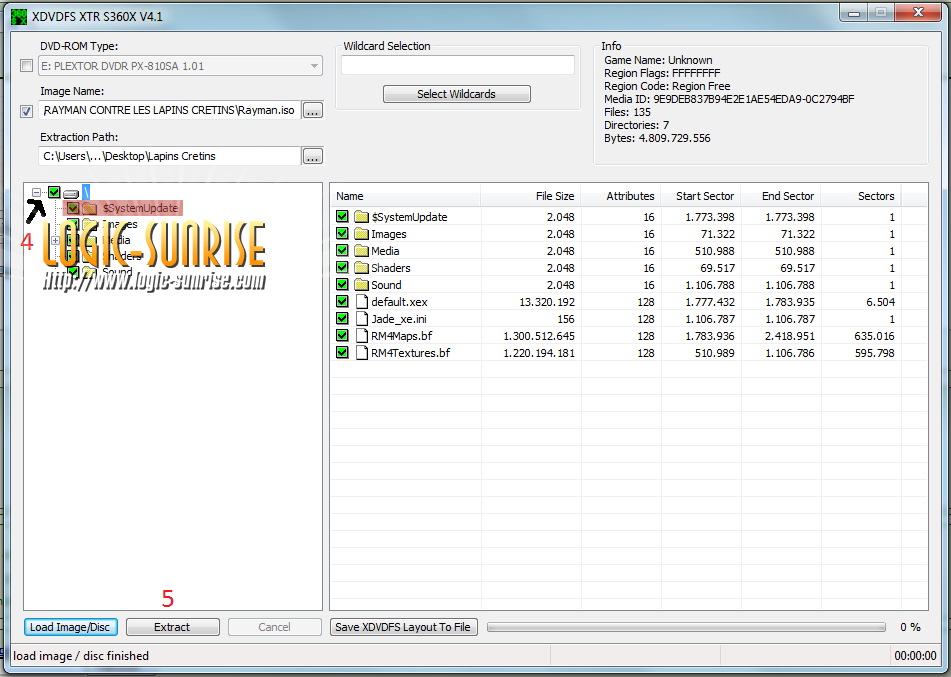This screenshot has height=677, width=951.
Task: Click file size value 1.300.512.645
Action: 539,335
